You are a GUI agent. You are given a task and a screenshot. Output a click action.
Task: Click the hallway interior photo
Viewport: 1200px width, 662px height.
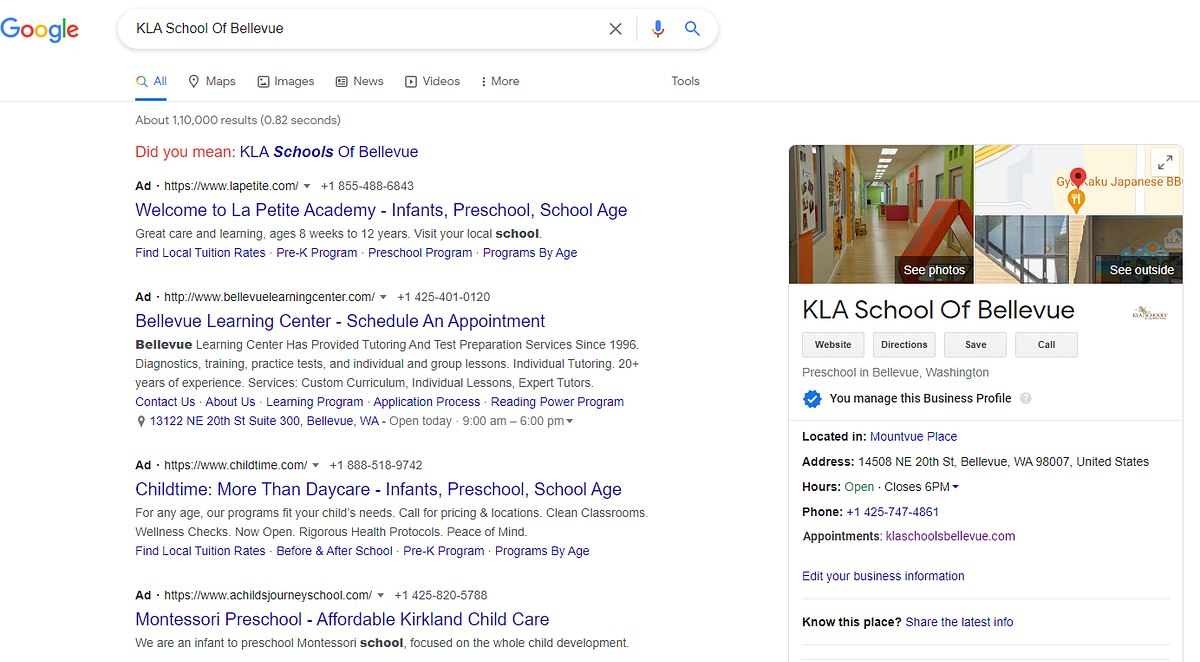click(x=881, y=214)
